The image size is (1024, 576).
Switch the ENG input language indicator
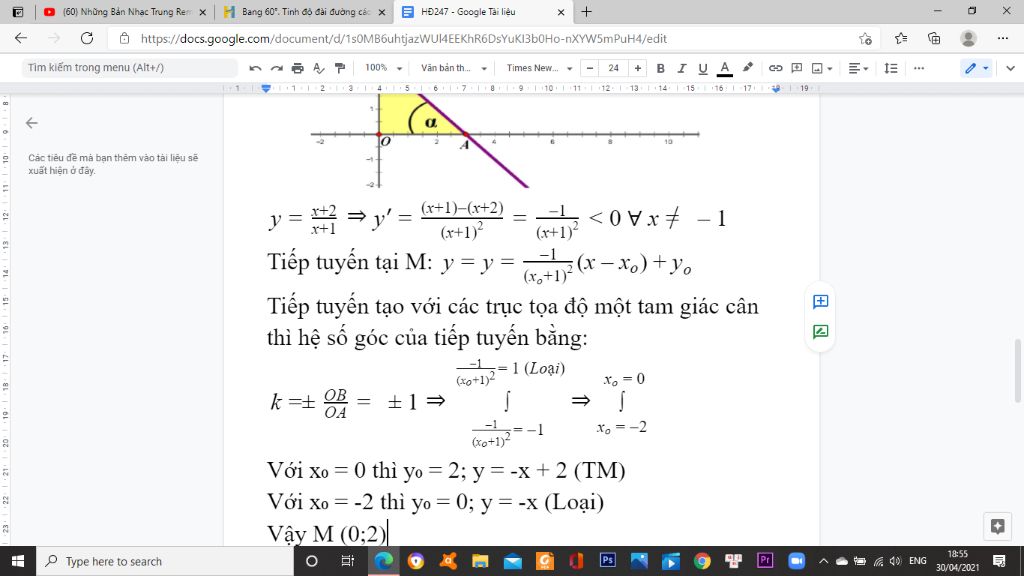918,561
